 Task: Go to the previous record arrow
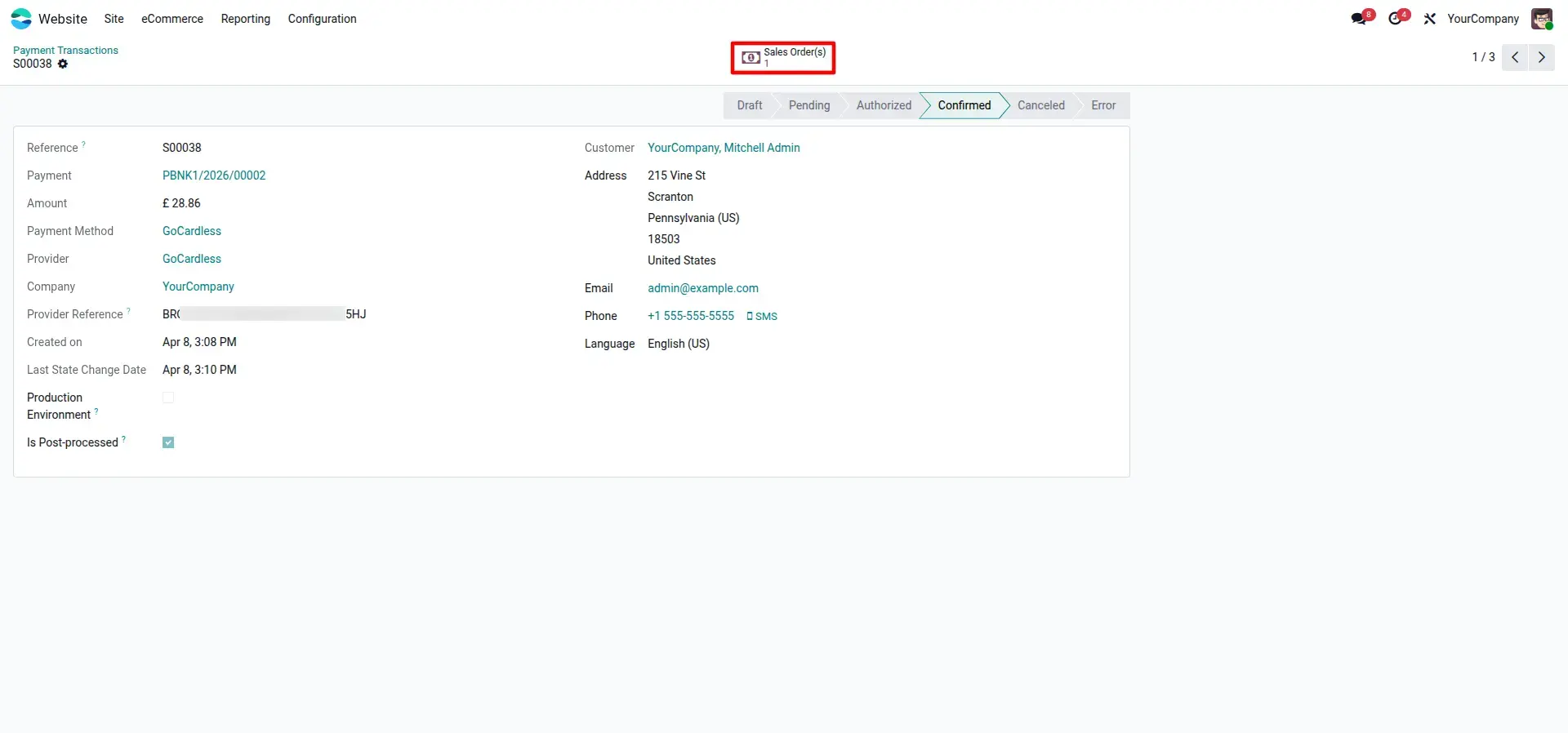tap(1515, 57)
